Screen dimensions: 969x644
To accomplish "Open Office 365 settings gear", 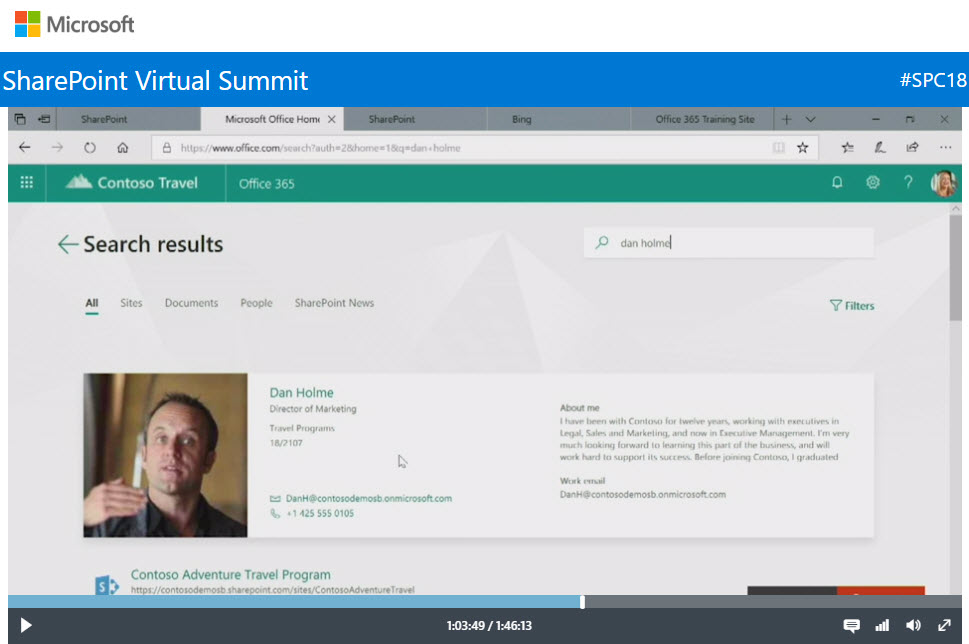I will pyautogui.click(x=873, y=182).
